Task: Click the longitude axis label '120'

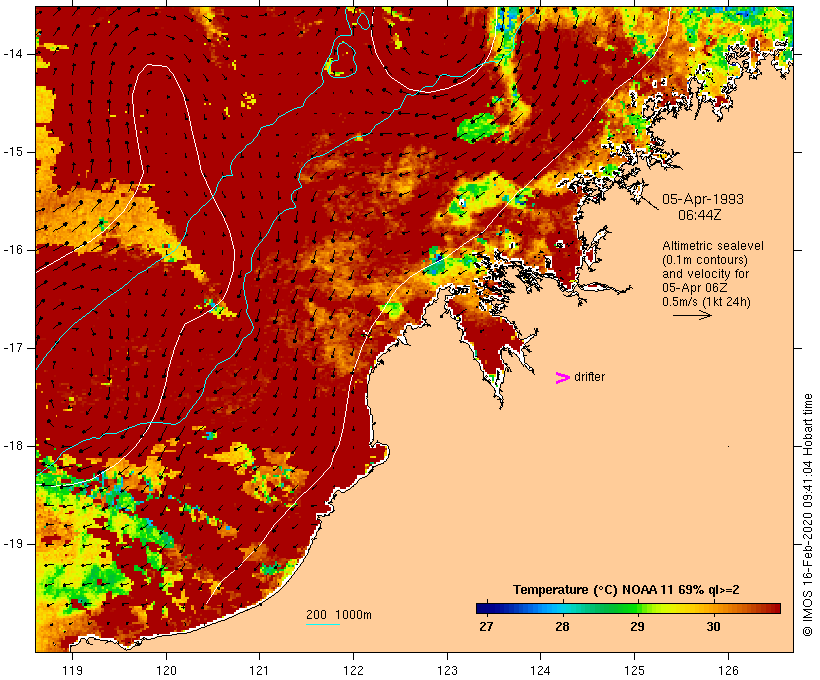Action: [x=166, y=670]
